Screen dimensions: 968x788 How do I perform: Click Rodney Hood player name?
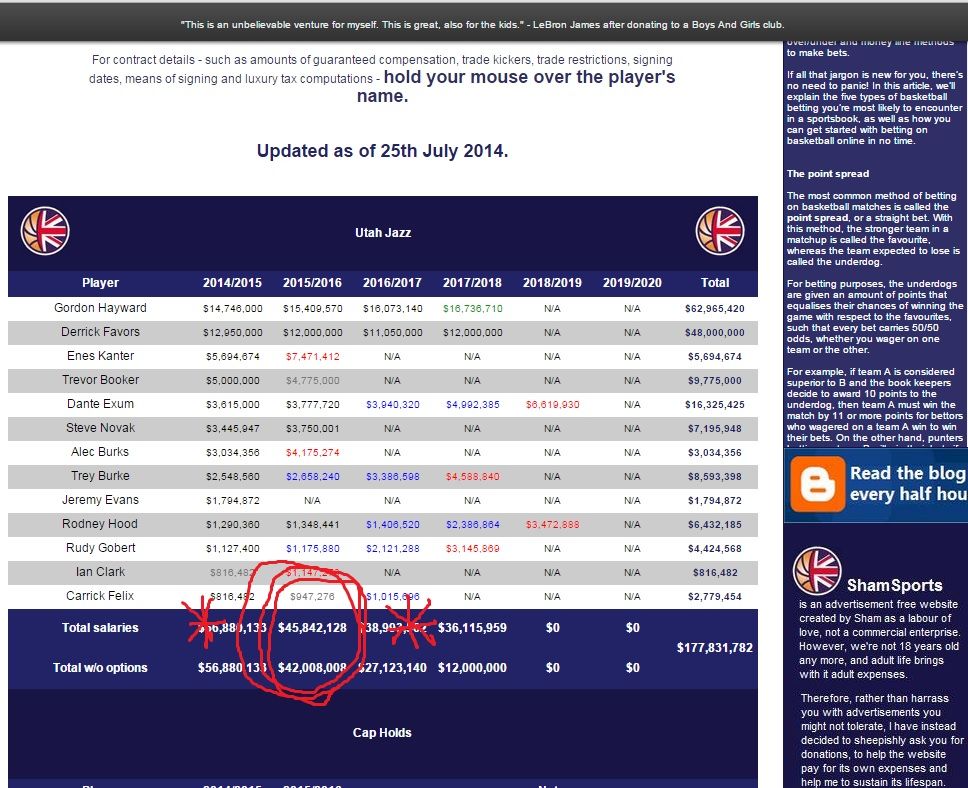coord(100,524)
